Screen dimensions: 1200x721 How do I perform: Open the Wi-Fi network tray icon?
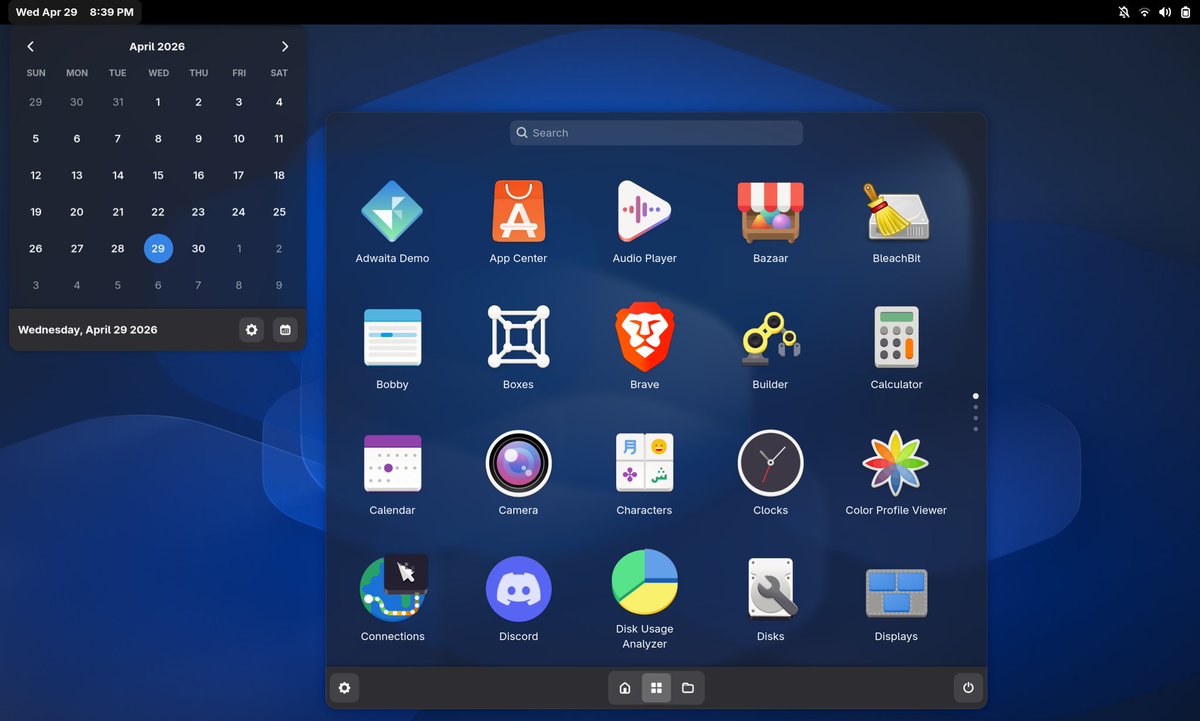[1144, 12]
